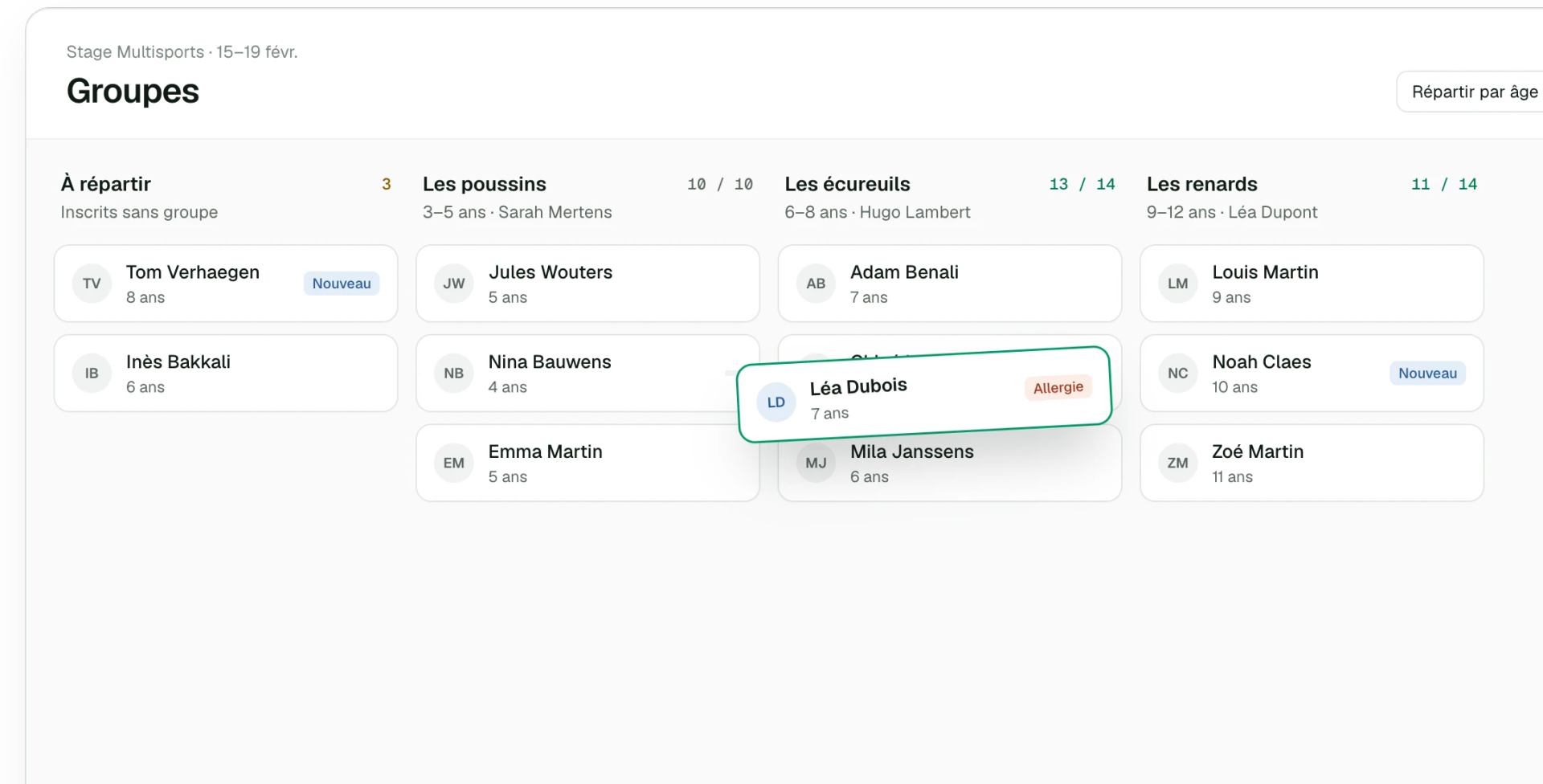Select the Adam Benali name
This screenshot has width=1543, height=784.
point(905,272)
